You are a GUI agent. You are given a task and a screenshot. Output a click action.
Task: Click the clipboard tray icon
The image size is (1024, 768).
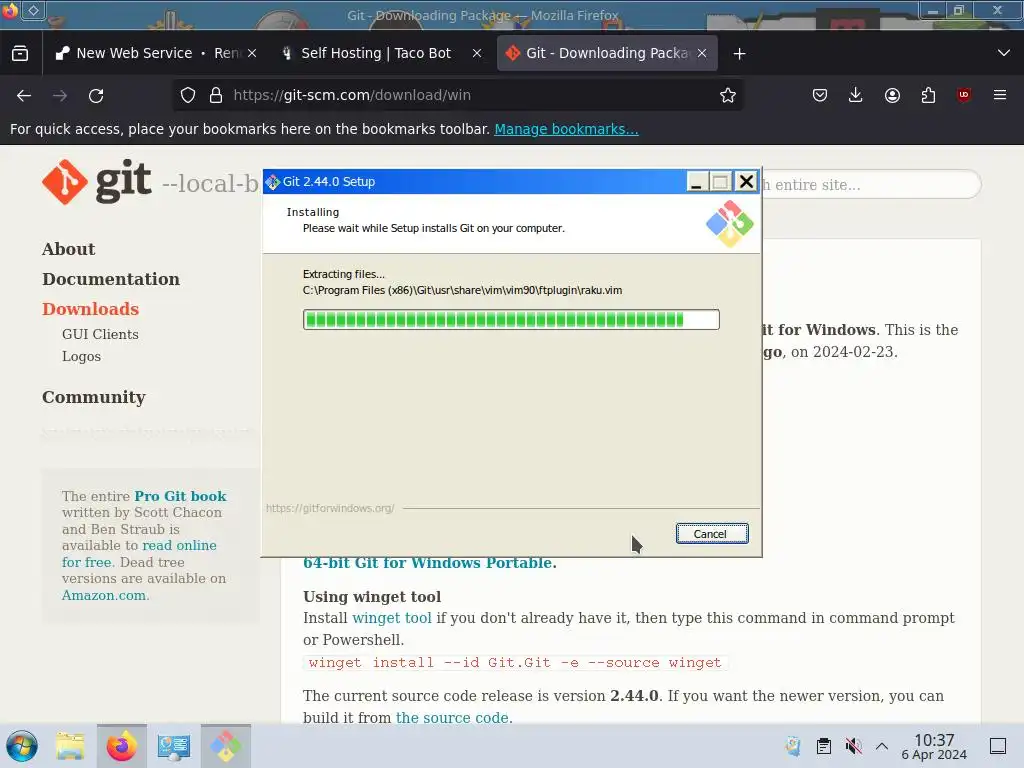coord(824,746)
